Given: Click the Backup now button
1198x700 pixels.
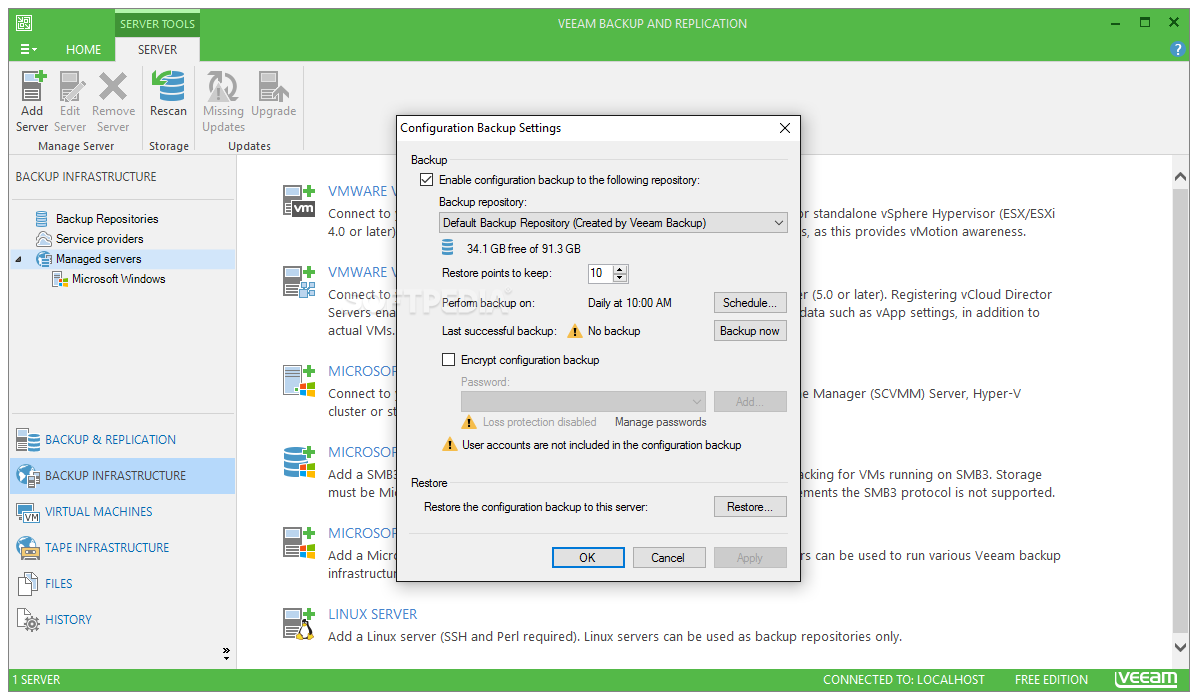Looking at the screenshot, I should [750, 331].
